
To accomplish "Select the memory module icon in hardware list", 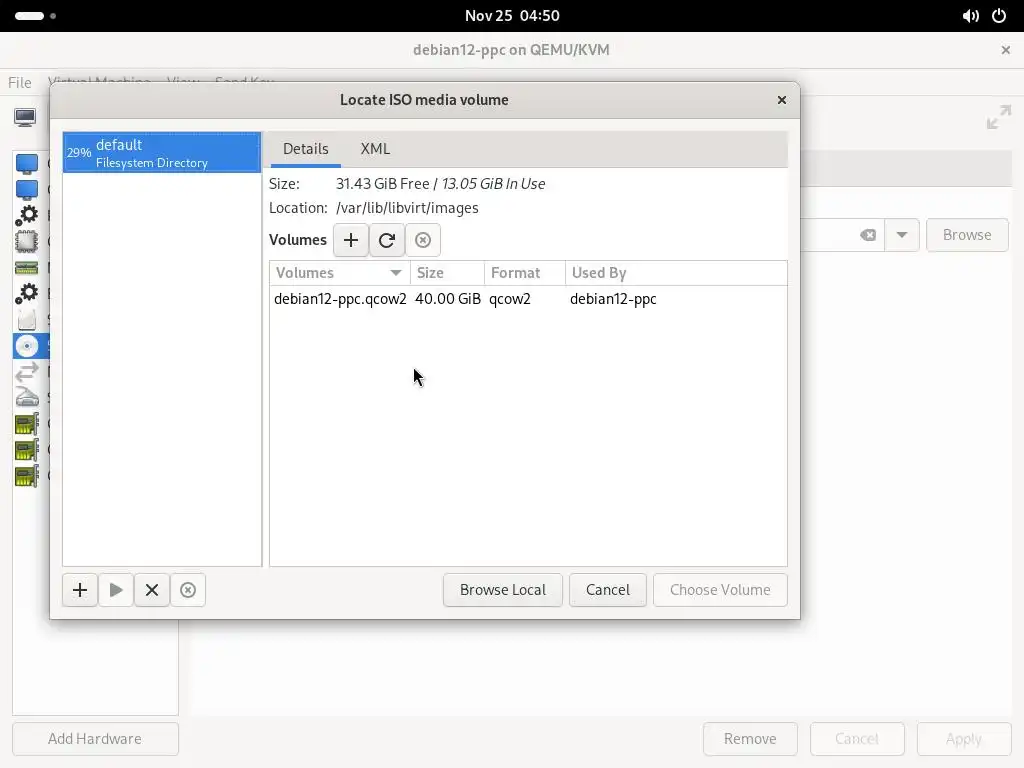I will pyautogui.click(x=26, y=268).
